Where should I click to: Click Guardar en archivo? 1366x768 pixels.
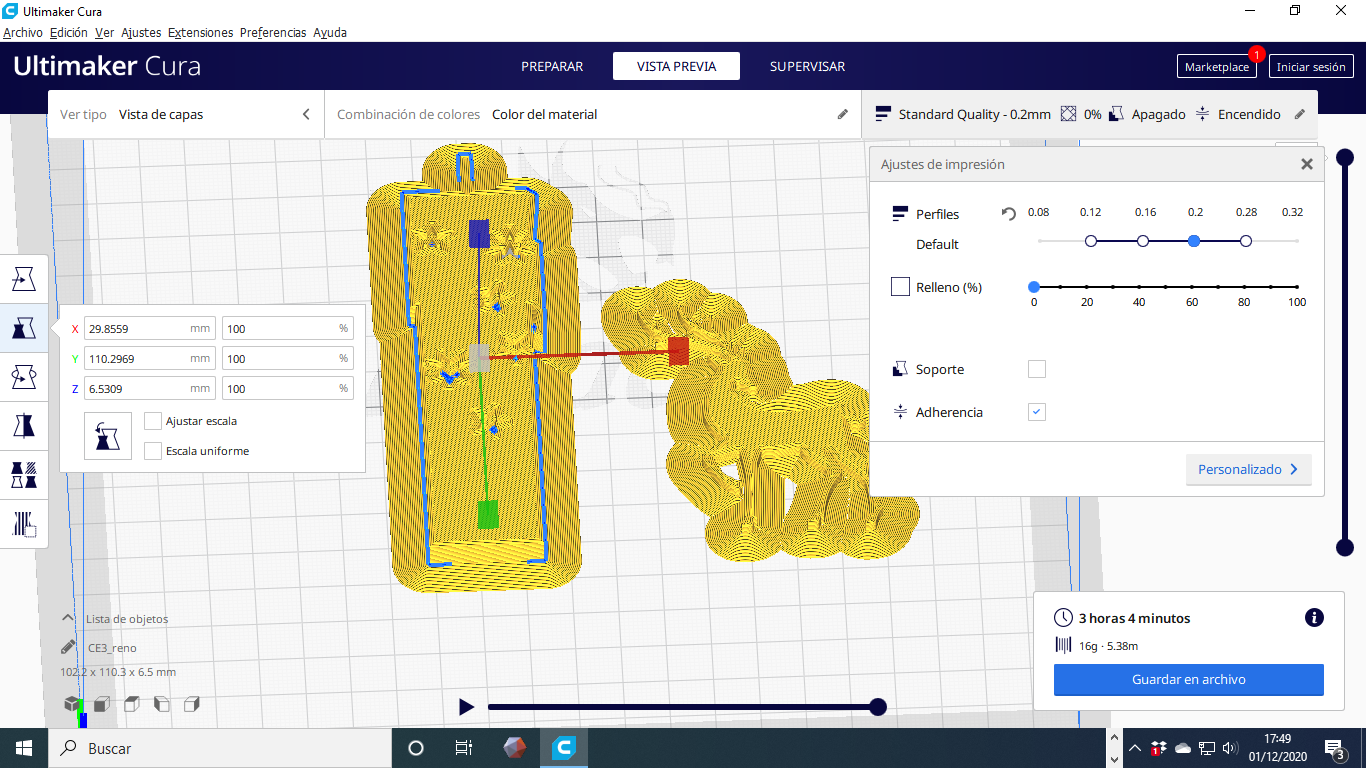point(1189,679)
